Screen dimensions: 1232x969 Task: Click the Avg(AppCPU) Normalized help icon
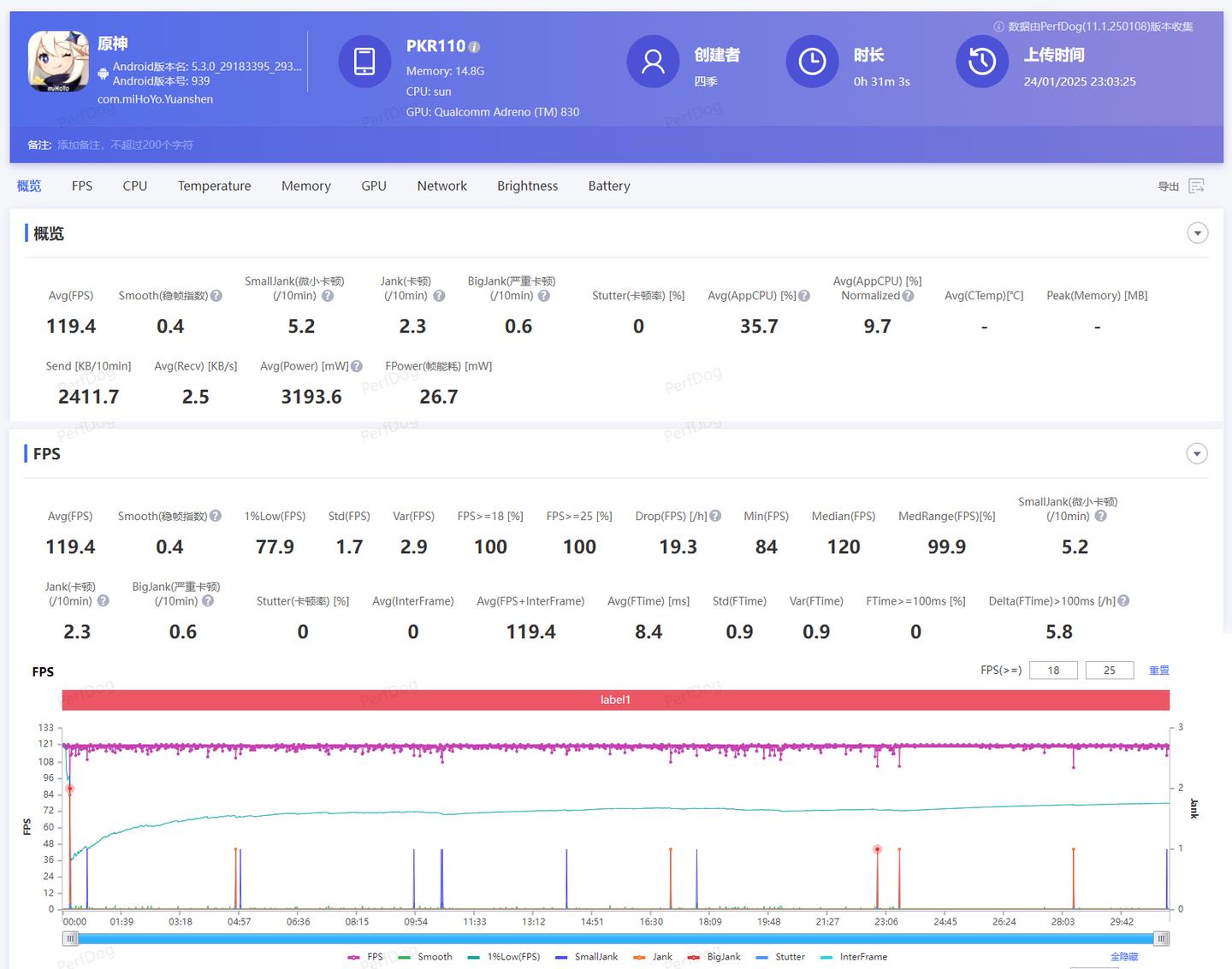click(908, 296)
